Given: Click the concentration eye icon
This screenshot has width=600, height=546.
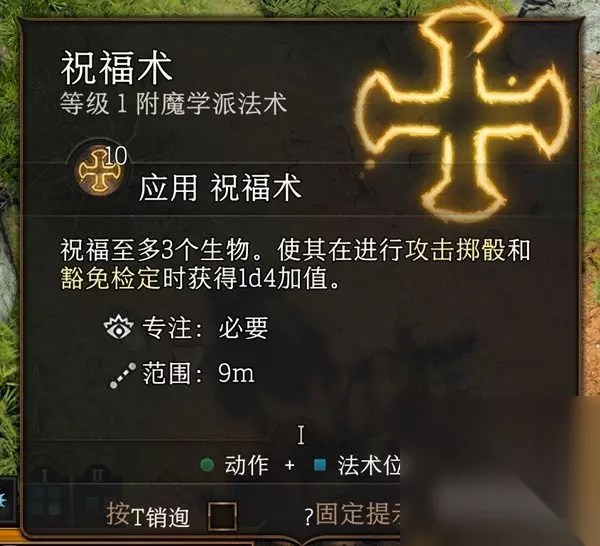Looking at the screenshot, I should [119, 328].
